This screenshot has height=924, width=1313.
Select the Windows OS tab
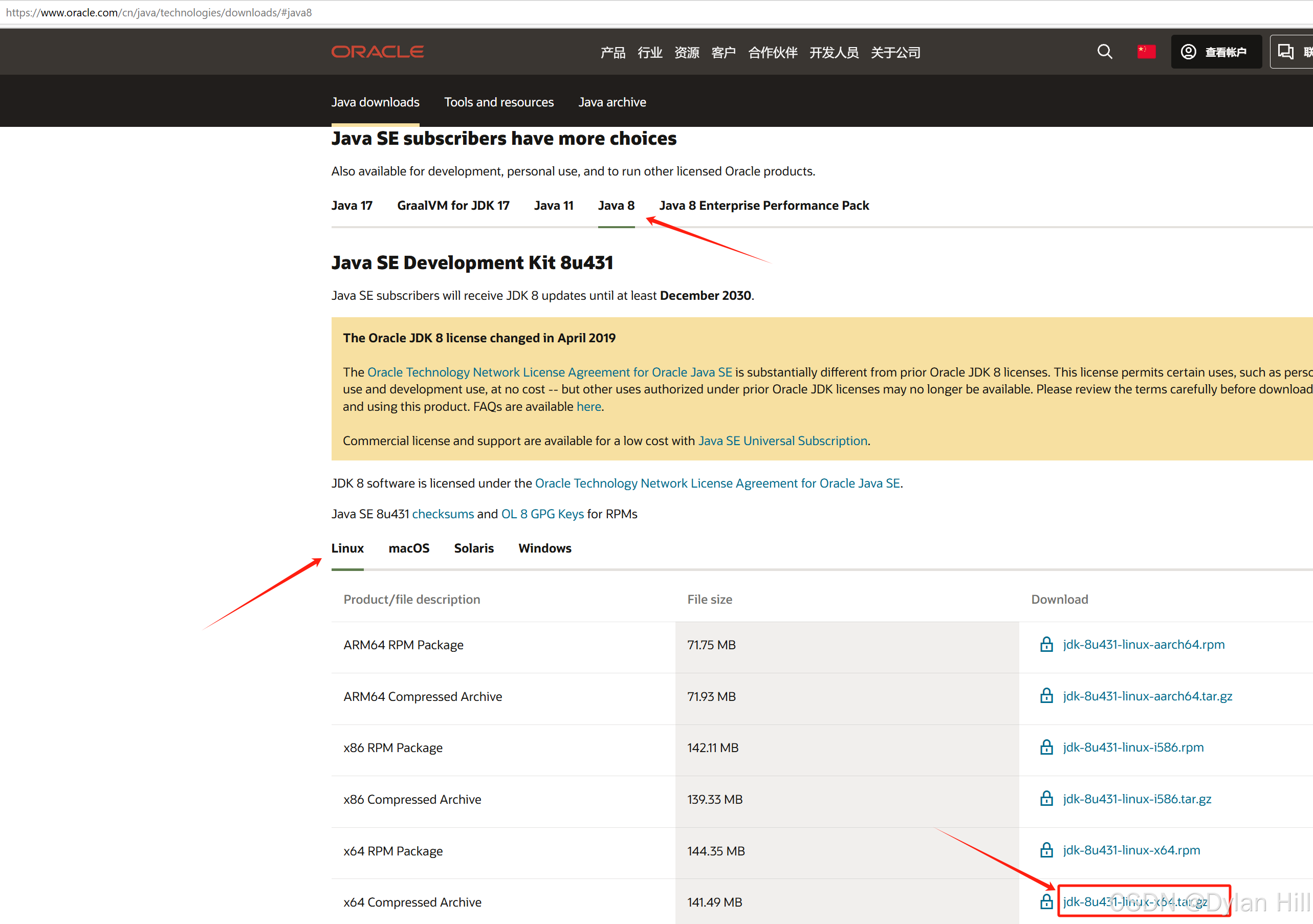click(x=544, y=548)
